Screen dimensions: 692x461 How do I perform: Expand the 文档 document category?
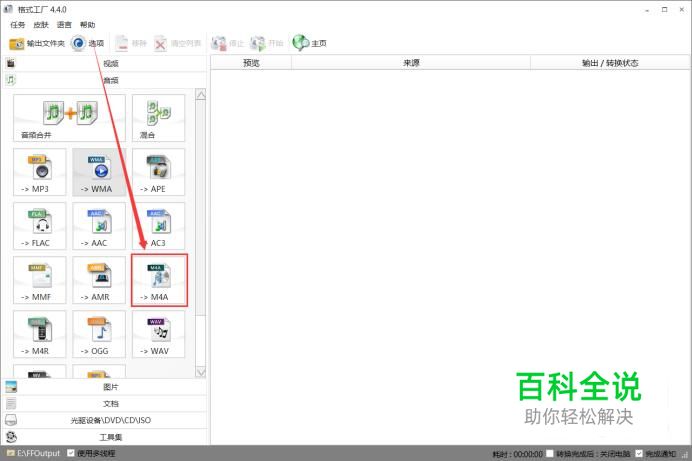click(105, 404)
